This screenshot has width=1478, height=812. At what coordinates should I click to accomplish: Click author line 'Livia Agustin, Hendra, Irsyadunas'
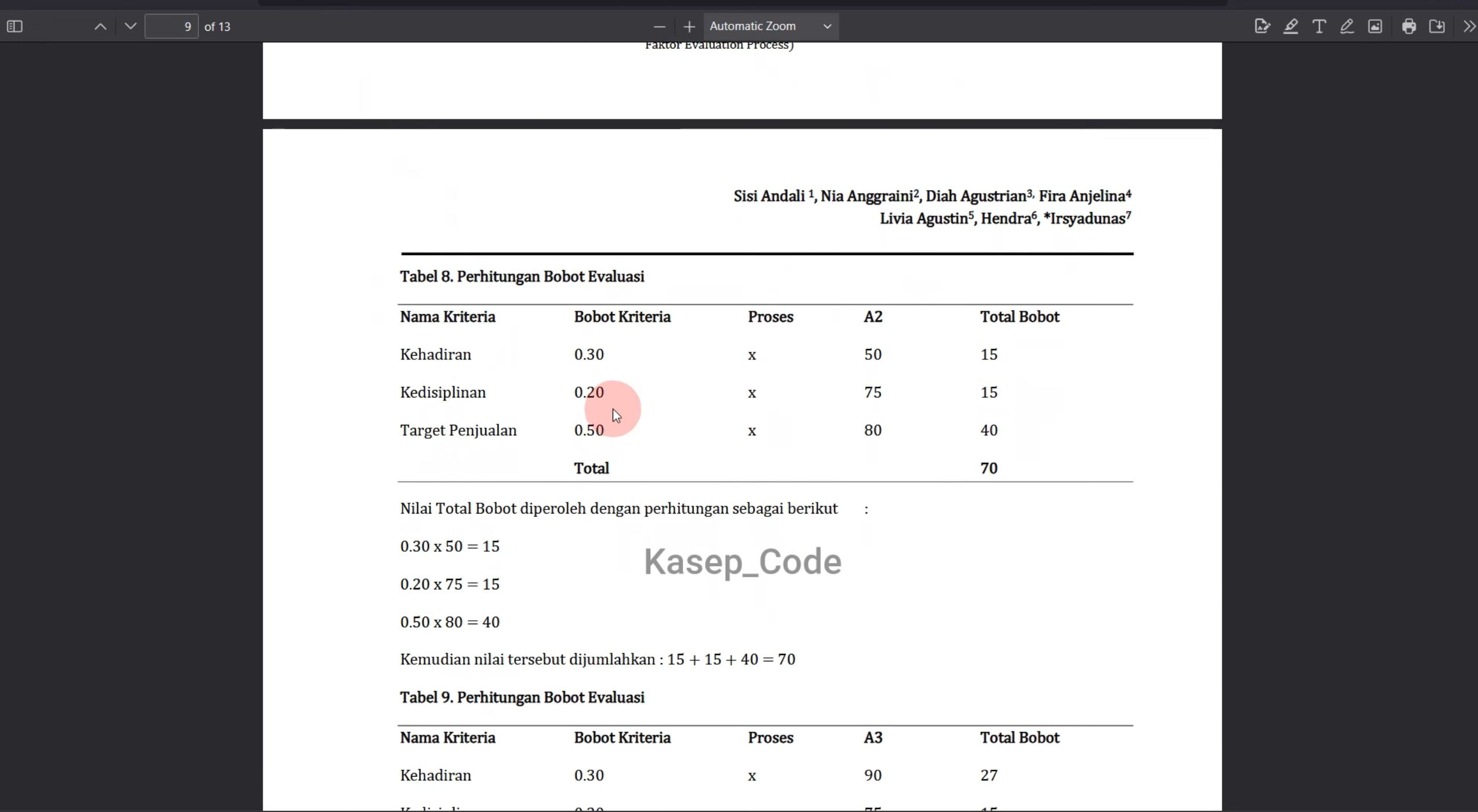click(x=1006, y=219)
